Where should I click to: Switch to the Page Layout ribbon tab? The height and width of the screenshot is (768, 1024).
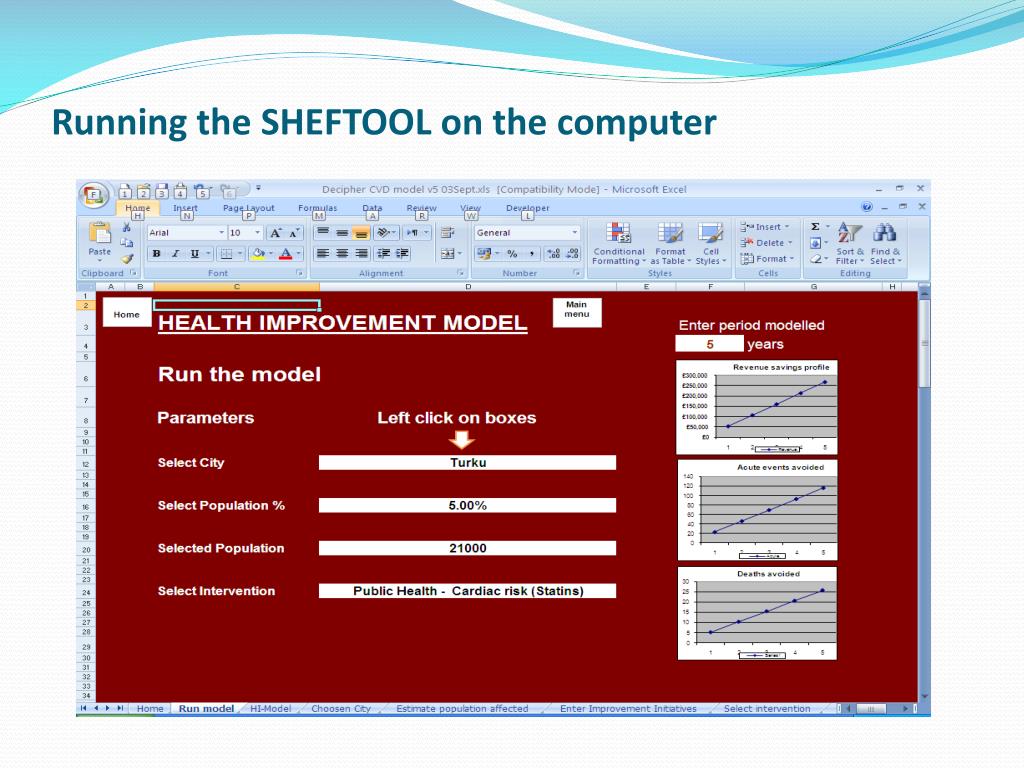click(249, 208)
